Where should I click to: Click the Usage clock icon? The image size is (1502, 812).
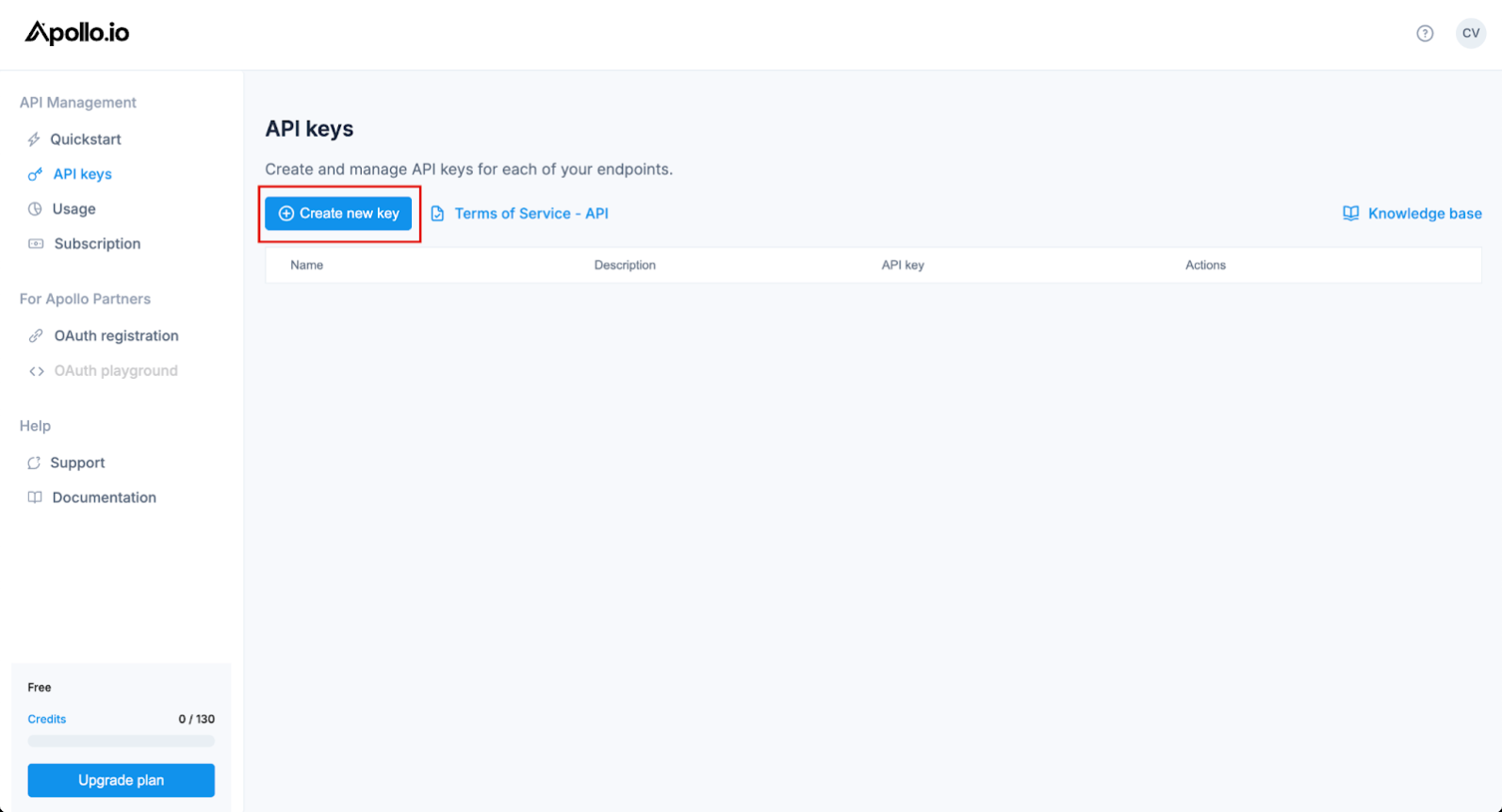point(35,209)
